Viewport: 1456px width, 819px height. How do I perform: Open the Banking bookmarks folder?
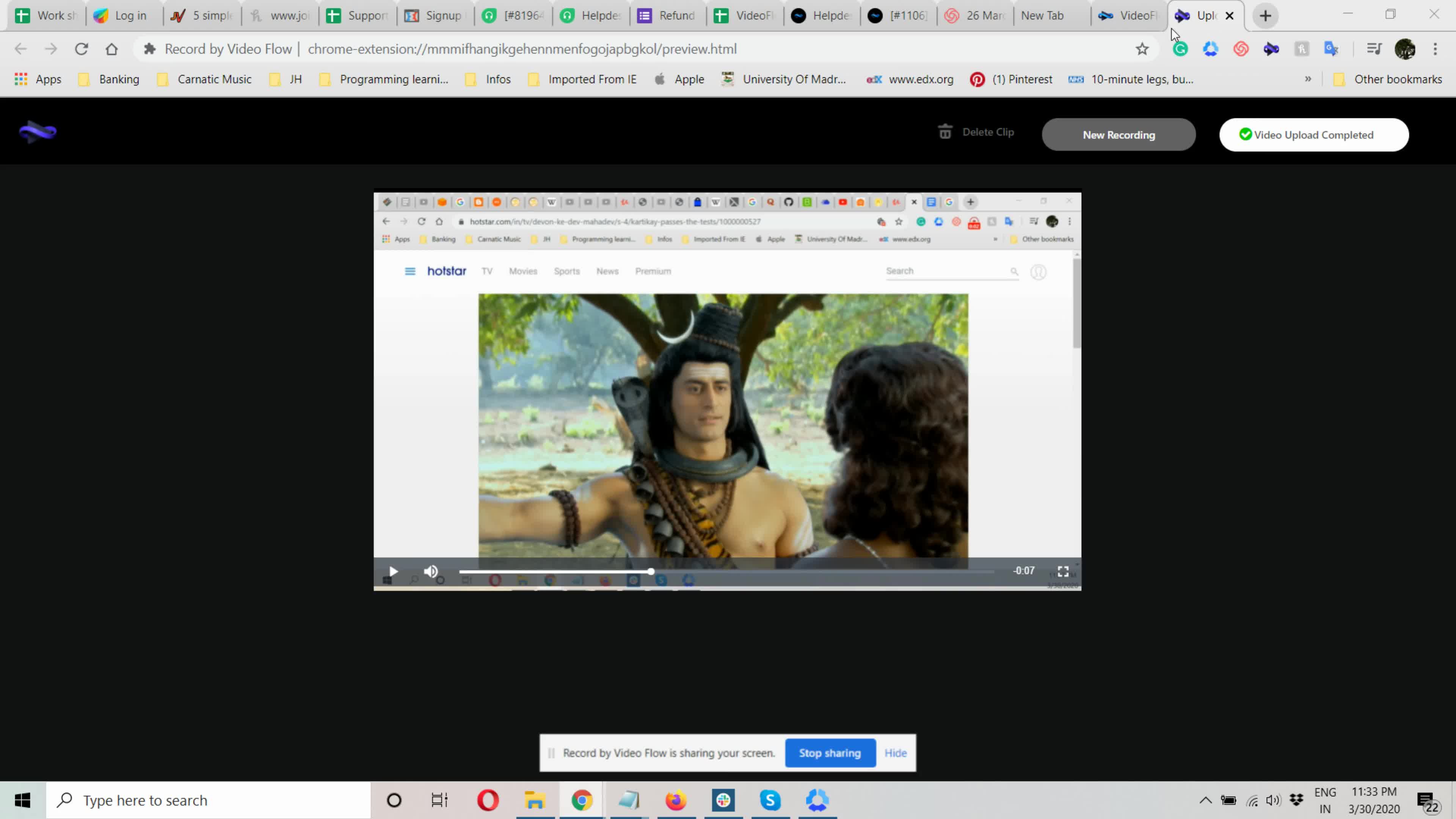click(109, 79)
